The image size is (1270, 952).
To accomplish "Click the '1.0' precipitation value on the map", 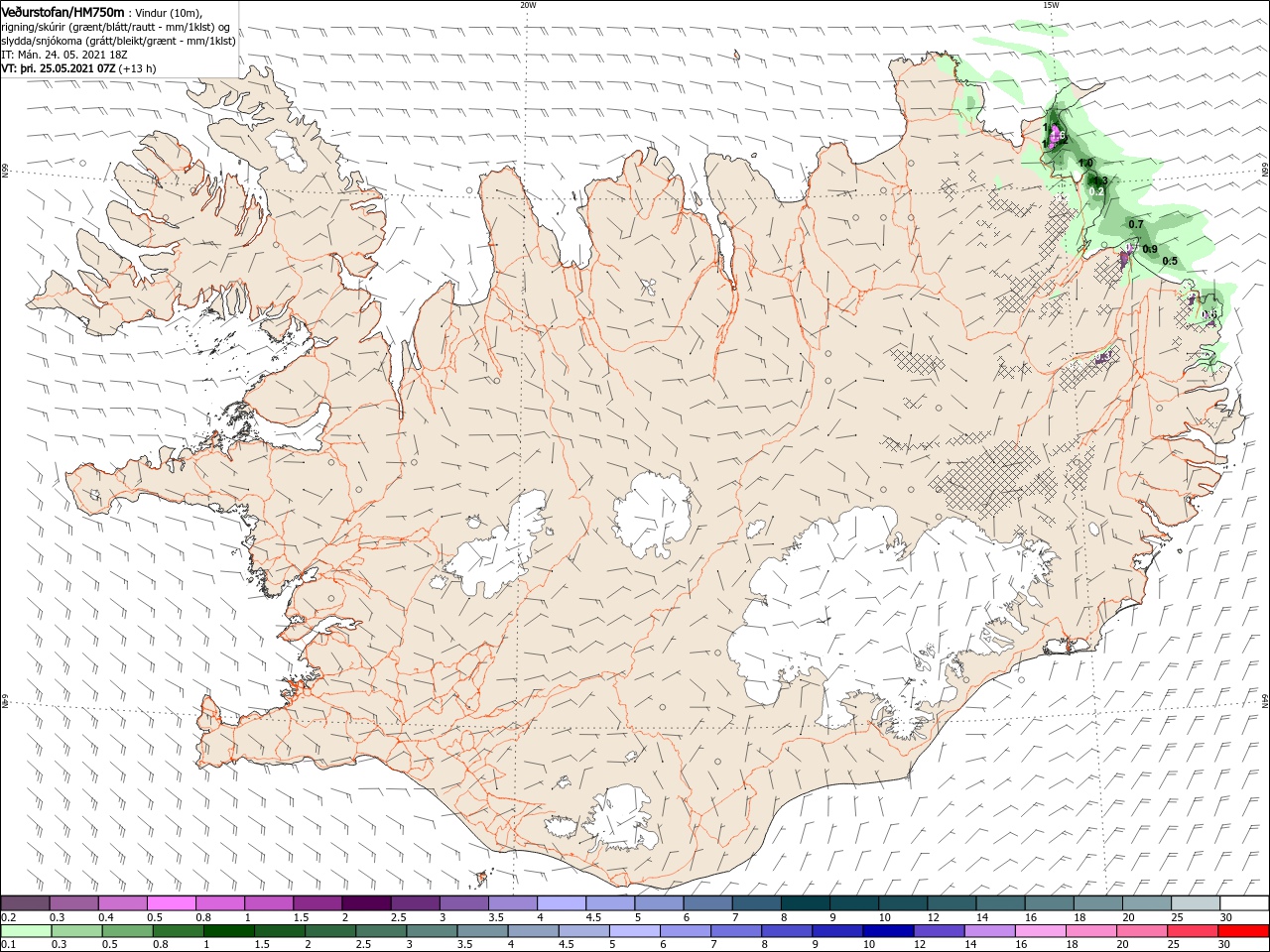I will click(1085, 163).
